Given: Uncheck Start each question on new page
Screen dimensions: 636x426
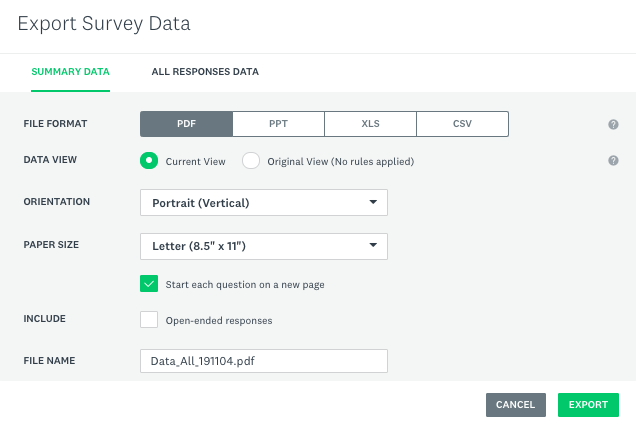Looking at the screenshot, I should pyautogui.click(x=149, y=284).
